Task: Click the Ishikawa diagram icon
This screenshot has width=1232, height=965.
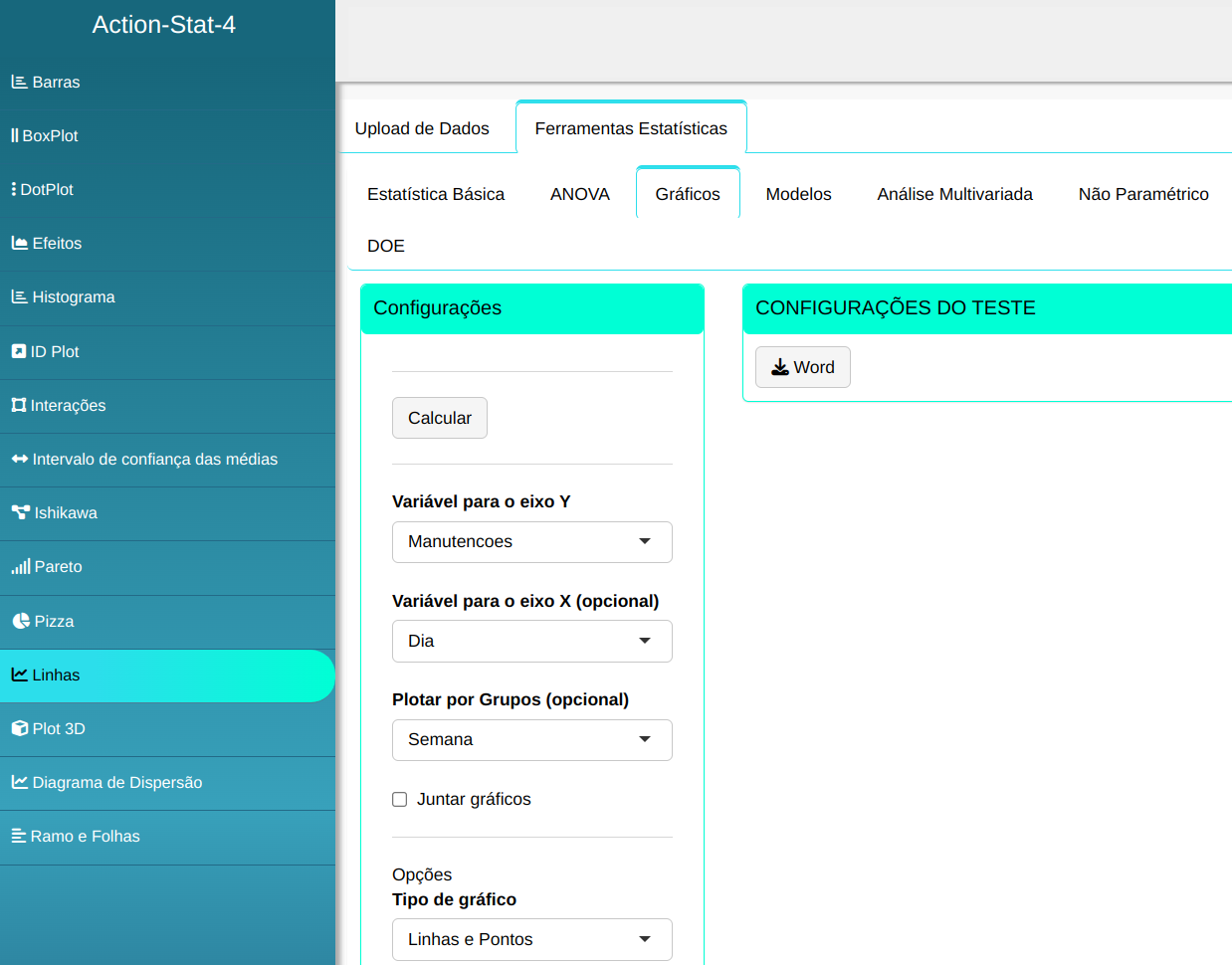Action: 21,513
